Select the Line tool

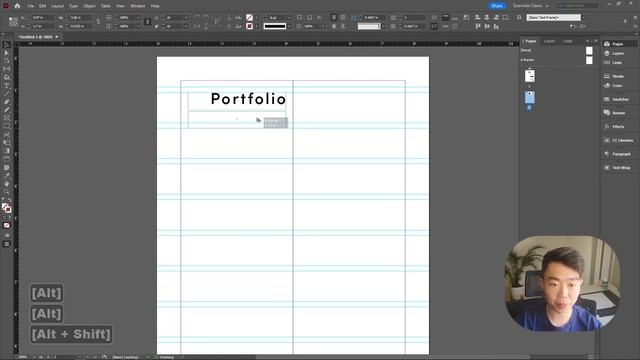tap(7, 94)
